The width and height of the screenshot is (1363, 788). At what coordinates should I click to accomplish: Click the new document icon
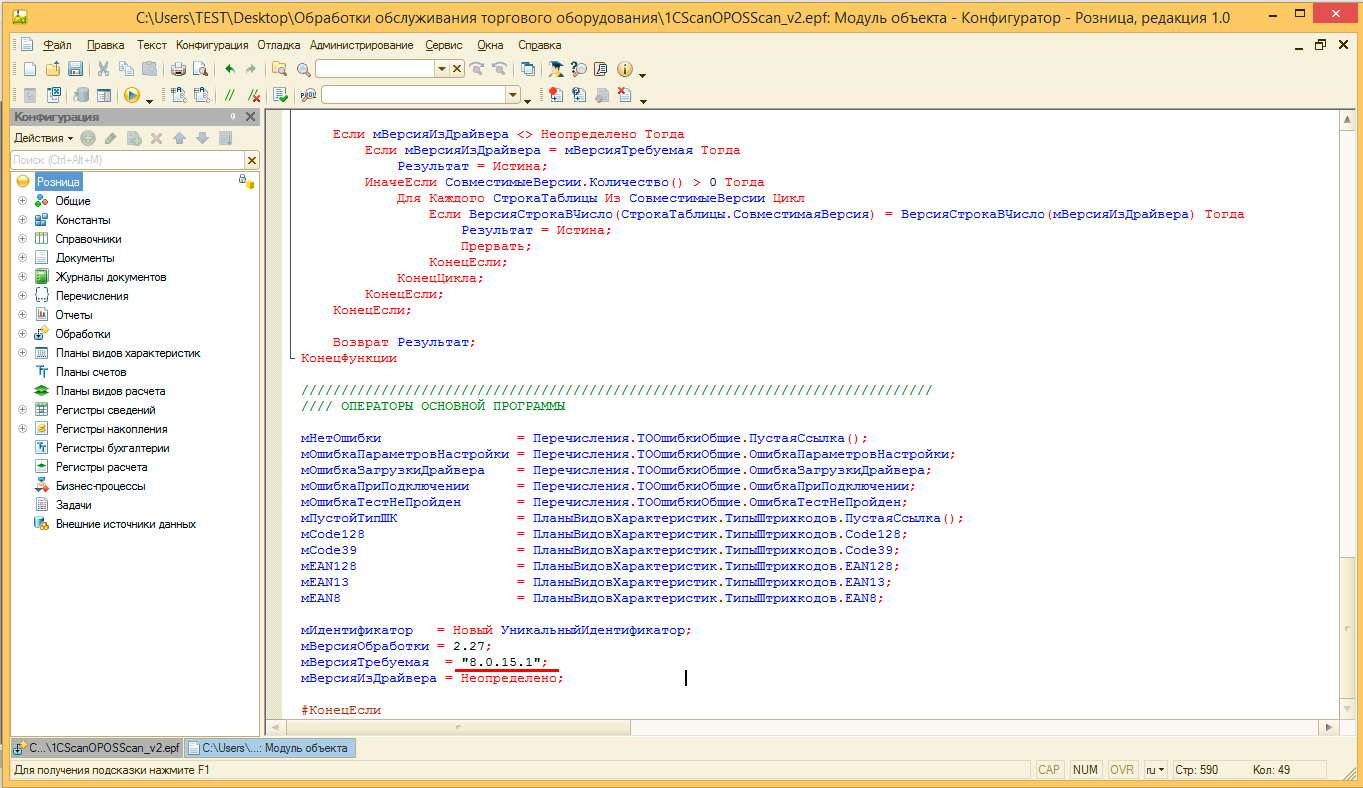tap(29, 69)
